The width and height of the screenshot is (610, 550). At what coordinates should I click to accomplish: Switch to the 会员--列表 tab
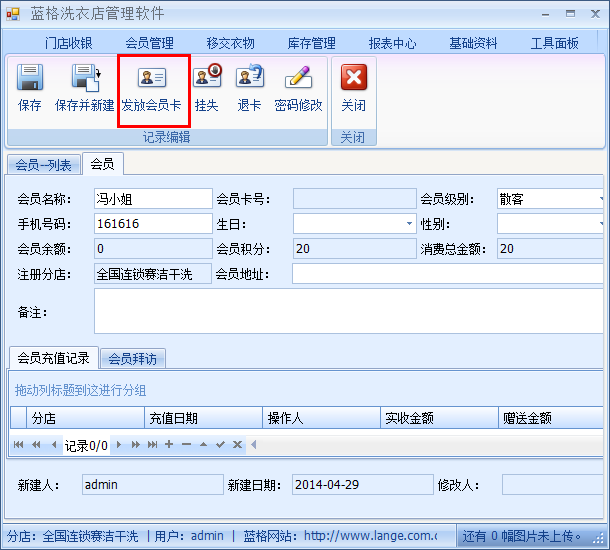coord(44,165)
